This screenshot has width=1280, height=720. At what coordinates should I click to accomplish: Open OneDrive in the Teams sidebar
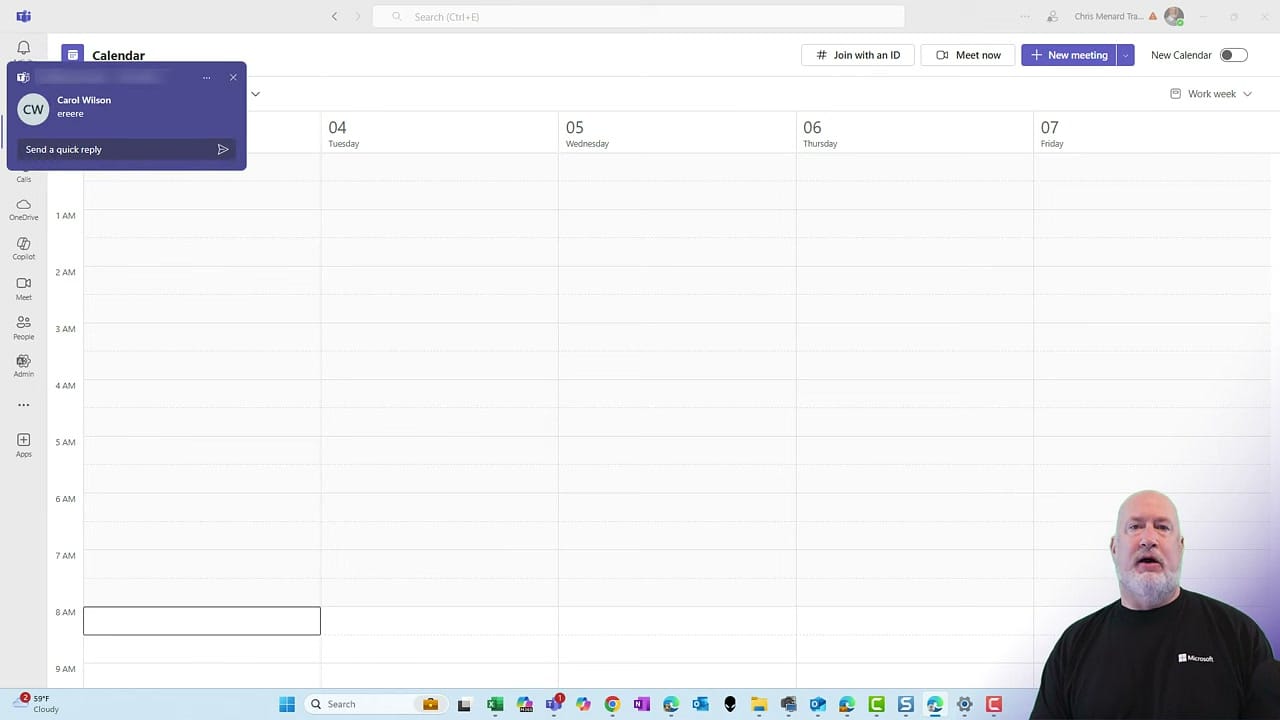pos(23,209)
